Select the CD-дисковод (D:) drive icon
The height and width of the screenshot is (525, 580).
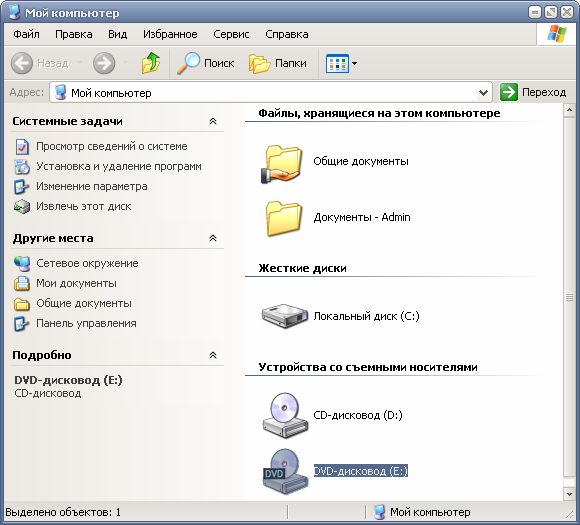(x=285, y=415)
